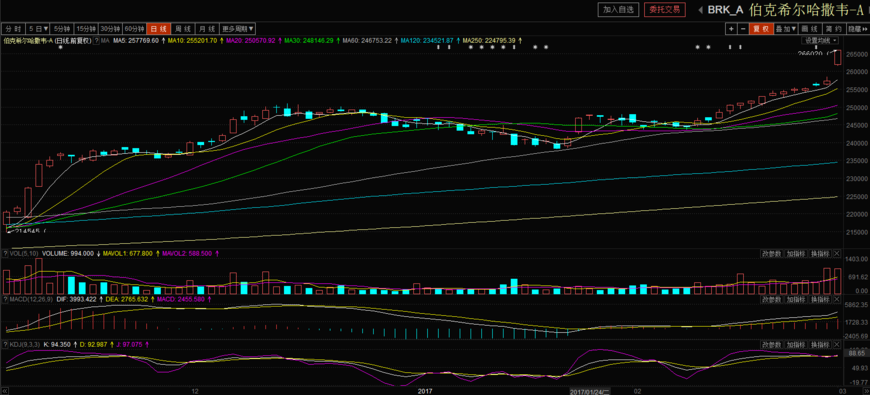Zoom in chart with plus icon
Screen dimensions: 870x395
pyautogui.click(x=731, y=29)
